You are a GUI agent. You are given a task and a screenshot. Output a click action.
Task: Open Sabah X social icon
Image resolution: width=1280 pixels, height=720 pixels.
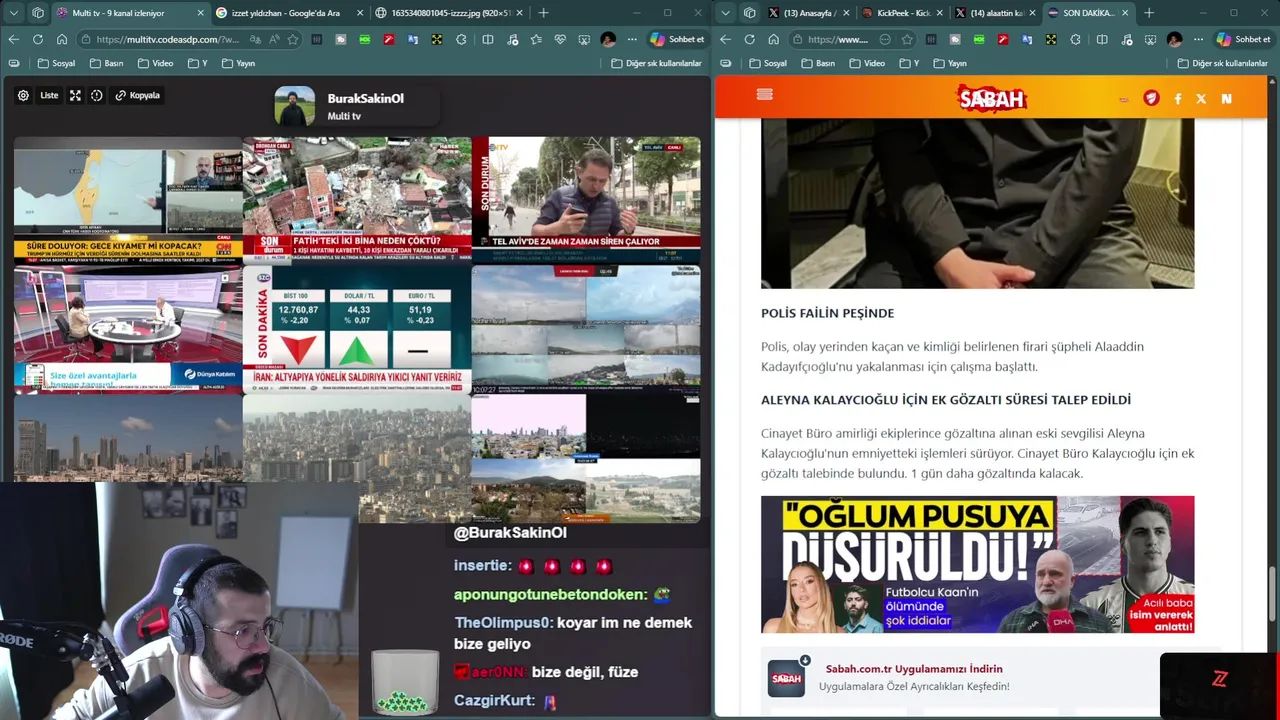click(1201, 98)
